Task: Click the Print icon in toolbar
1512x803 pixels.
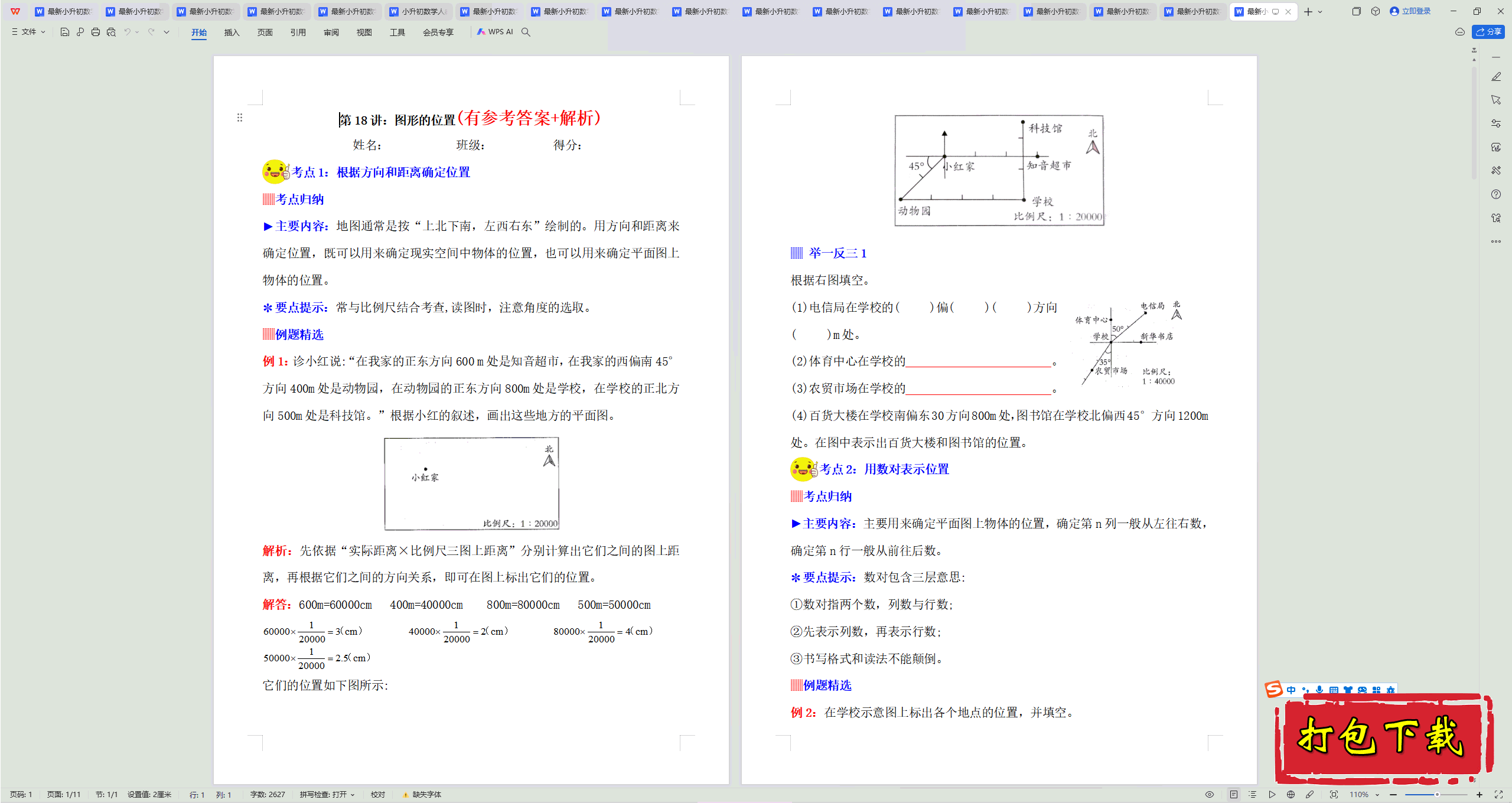Action: pos(96,32)
